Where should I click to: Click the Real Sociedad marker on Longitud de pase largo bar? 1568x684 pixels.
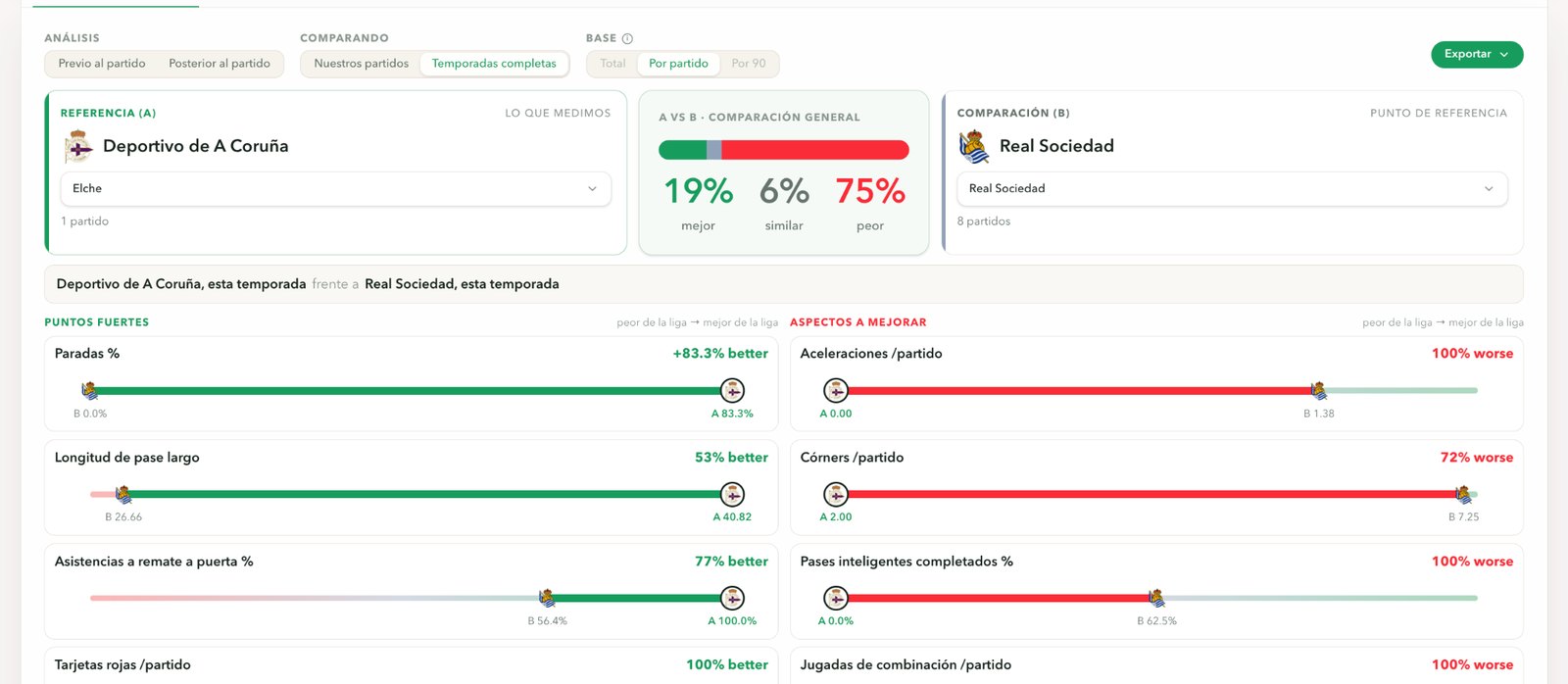(123, 494)
